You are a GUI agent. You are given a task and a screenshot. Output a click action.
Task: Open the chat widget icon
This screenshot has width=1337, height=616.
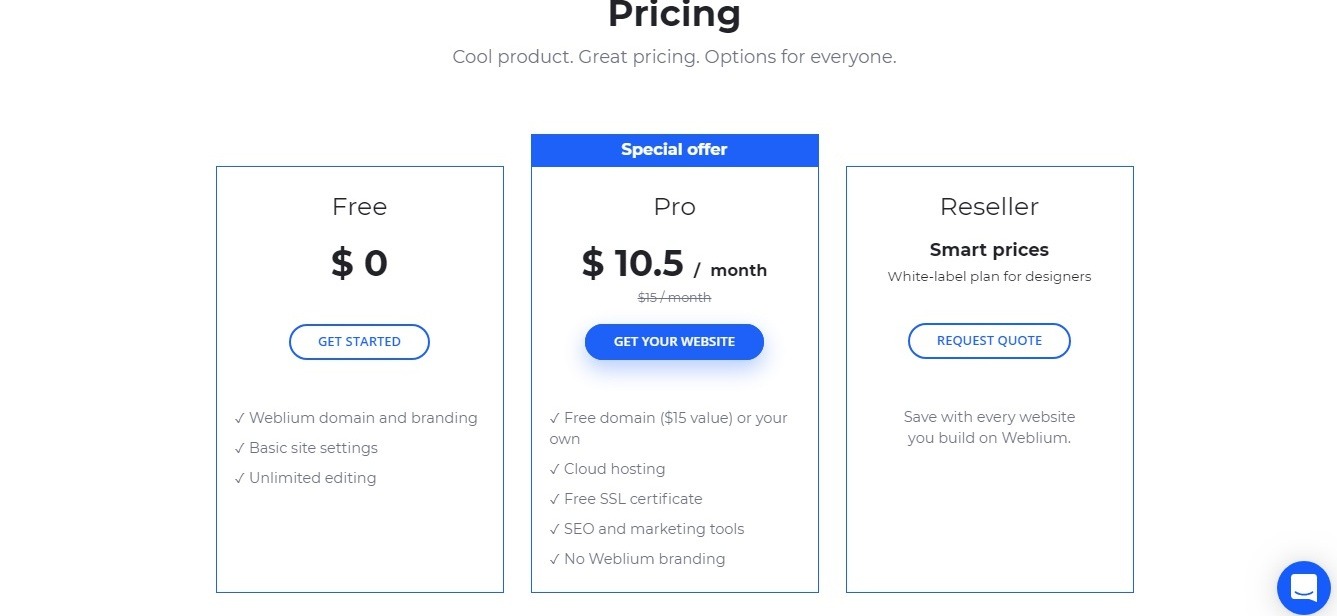pyautogui.click(x=1304, y=587)
